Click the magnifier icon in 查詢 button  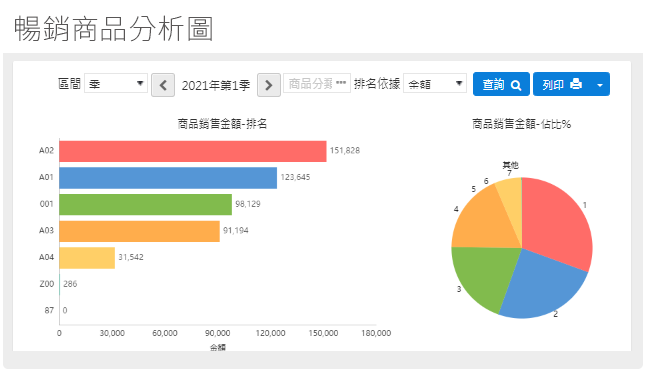coord(516,85)
